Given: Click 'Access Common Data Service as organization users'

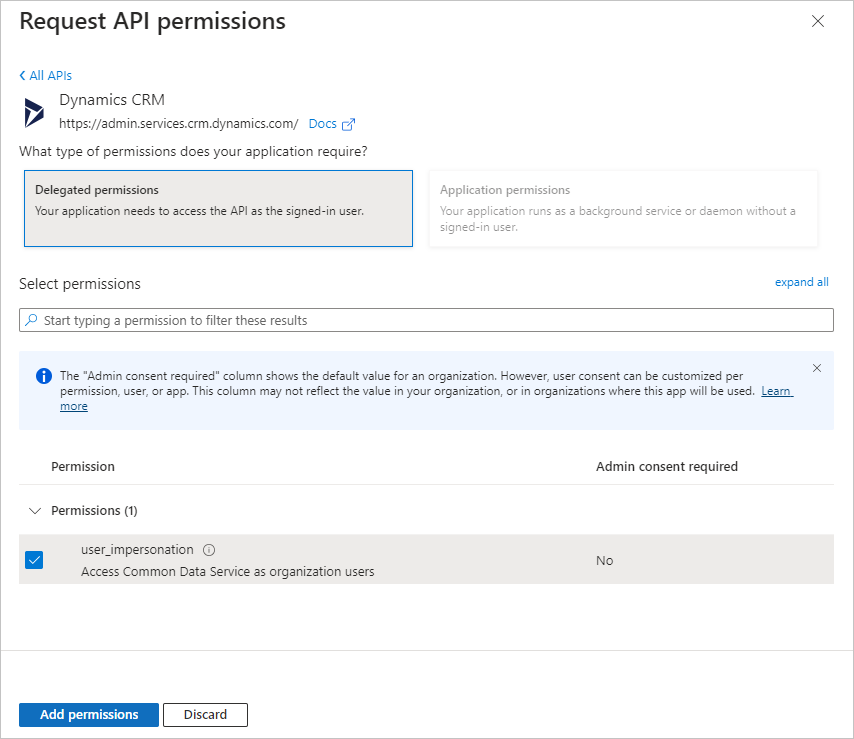Looking at the screenshot, I should pos(228,572).
